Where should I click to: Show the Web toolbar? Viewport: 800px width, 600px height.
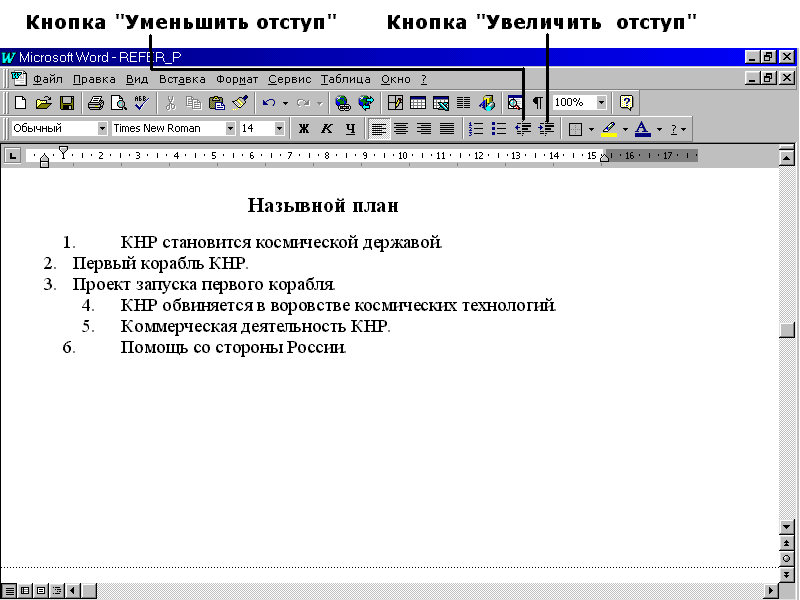[366, 103]
